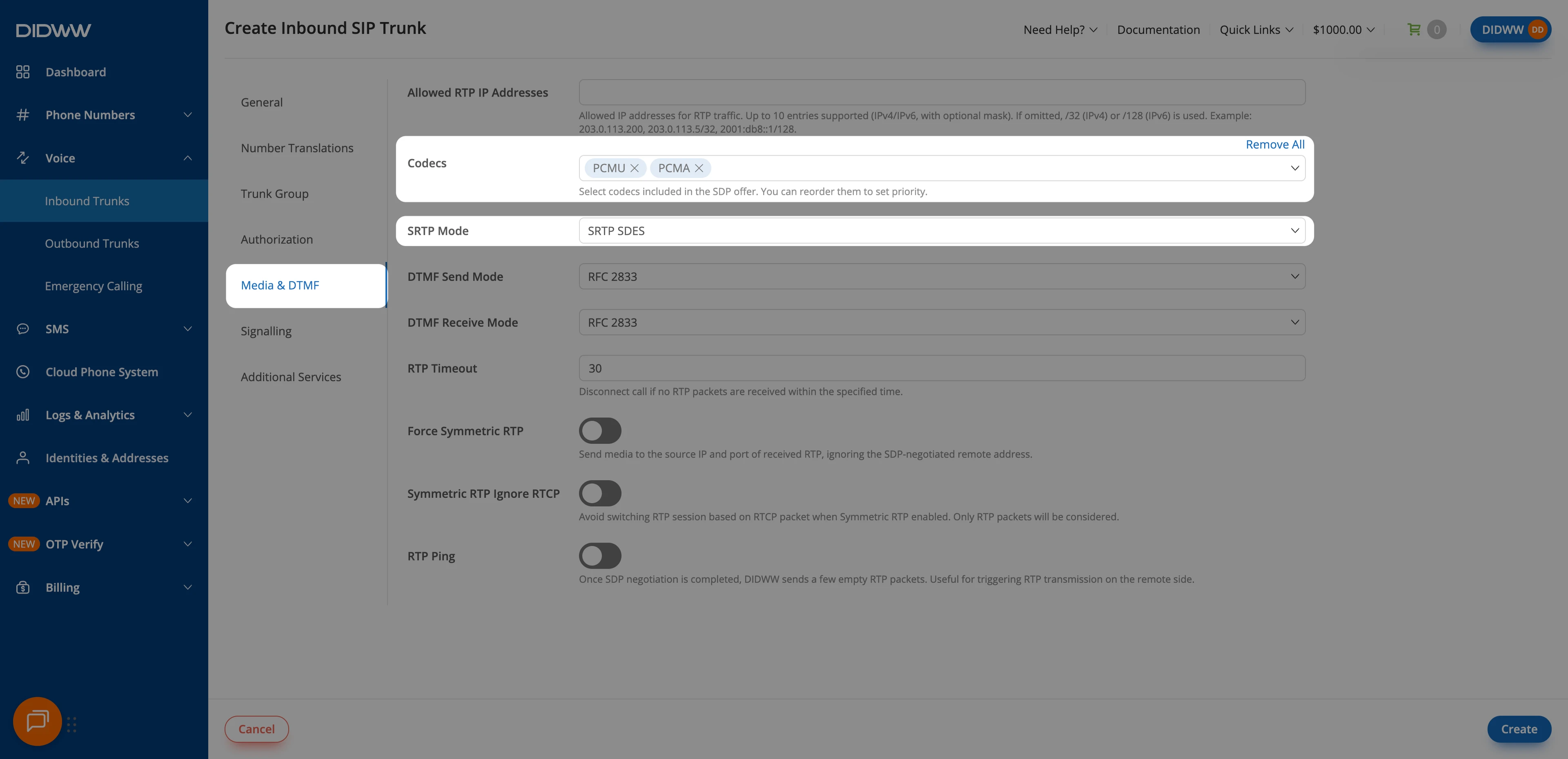Open the Documentation link
Viewport: 1568px width, 759px height.
[1158, 30]
